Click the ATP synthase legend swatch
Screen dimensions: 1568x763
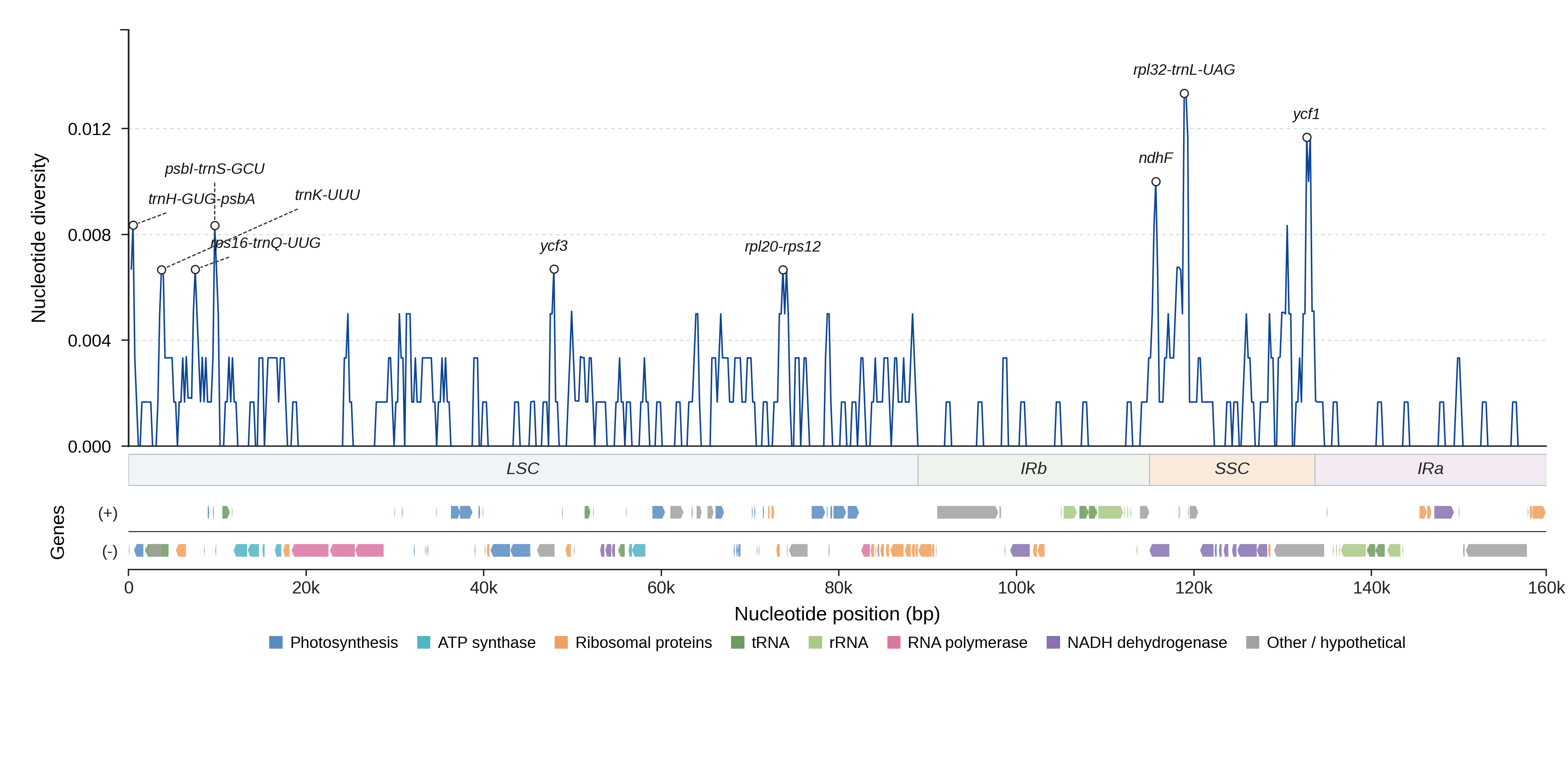[x=424, y=642]
